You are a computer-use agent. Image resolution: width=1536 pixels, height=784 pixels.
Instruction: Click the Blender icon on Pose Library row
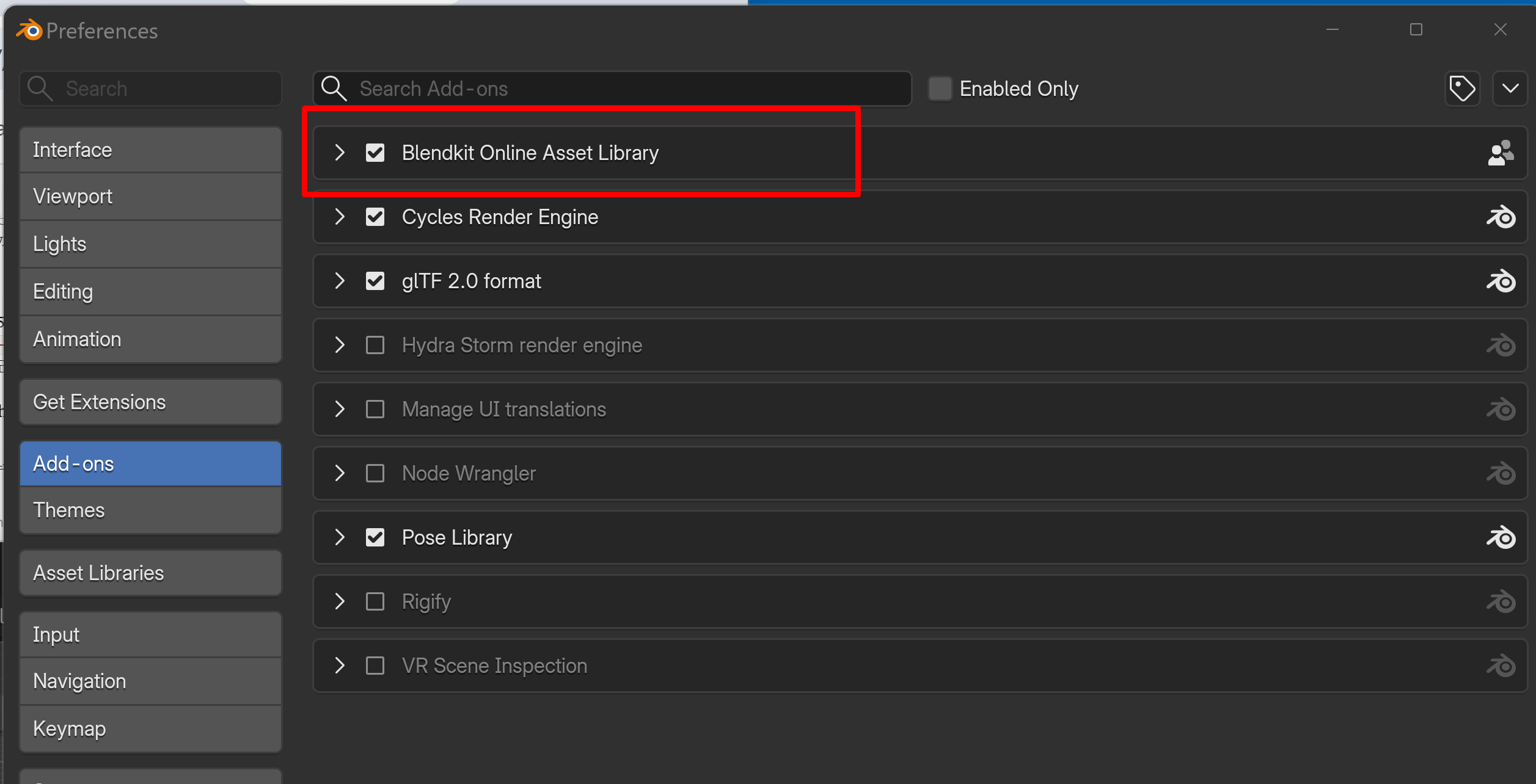pos(1501,537)
